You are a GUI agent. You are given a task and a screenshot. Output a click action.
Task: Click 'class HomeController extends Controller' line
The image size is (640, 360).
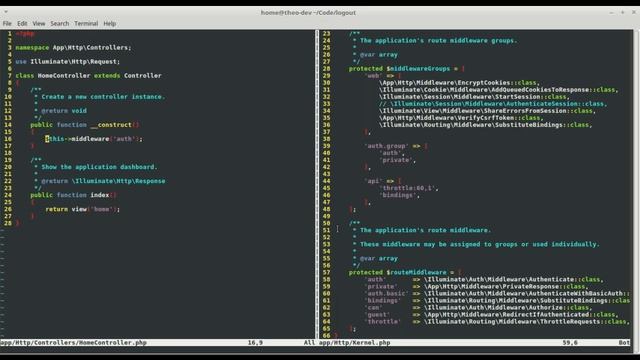[89, 76]
